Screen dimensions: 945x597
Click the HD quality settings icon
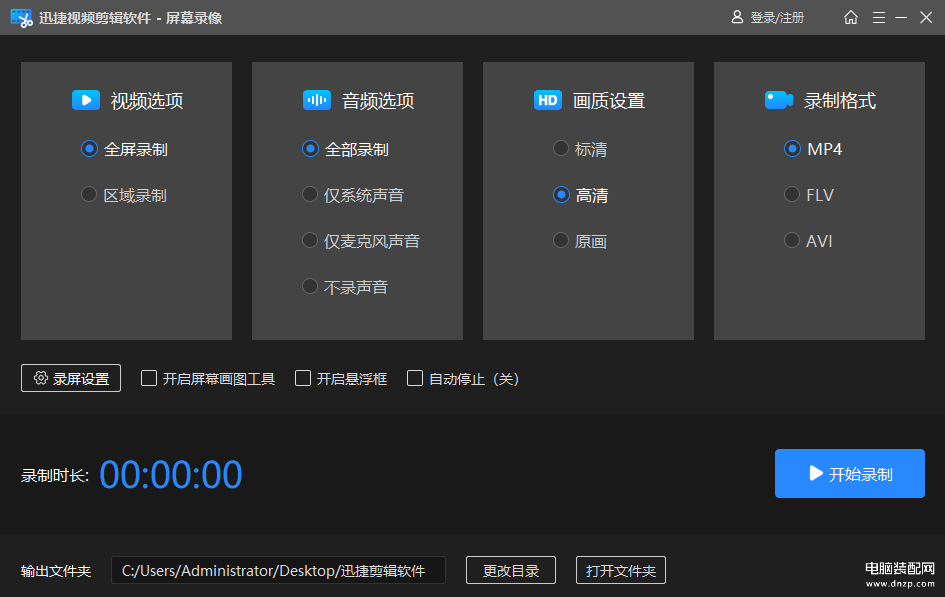click(x=547, y=100)
